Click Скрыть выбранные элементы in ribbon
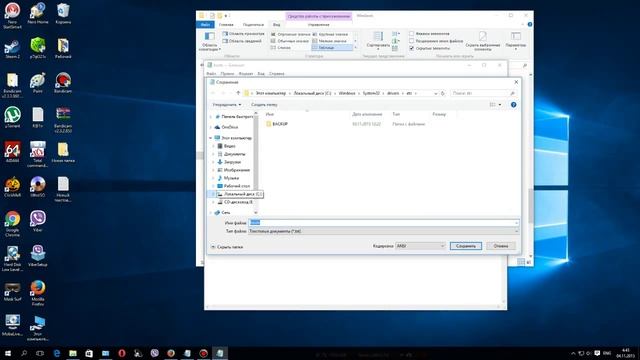 tap(483, 41)
